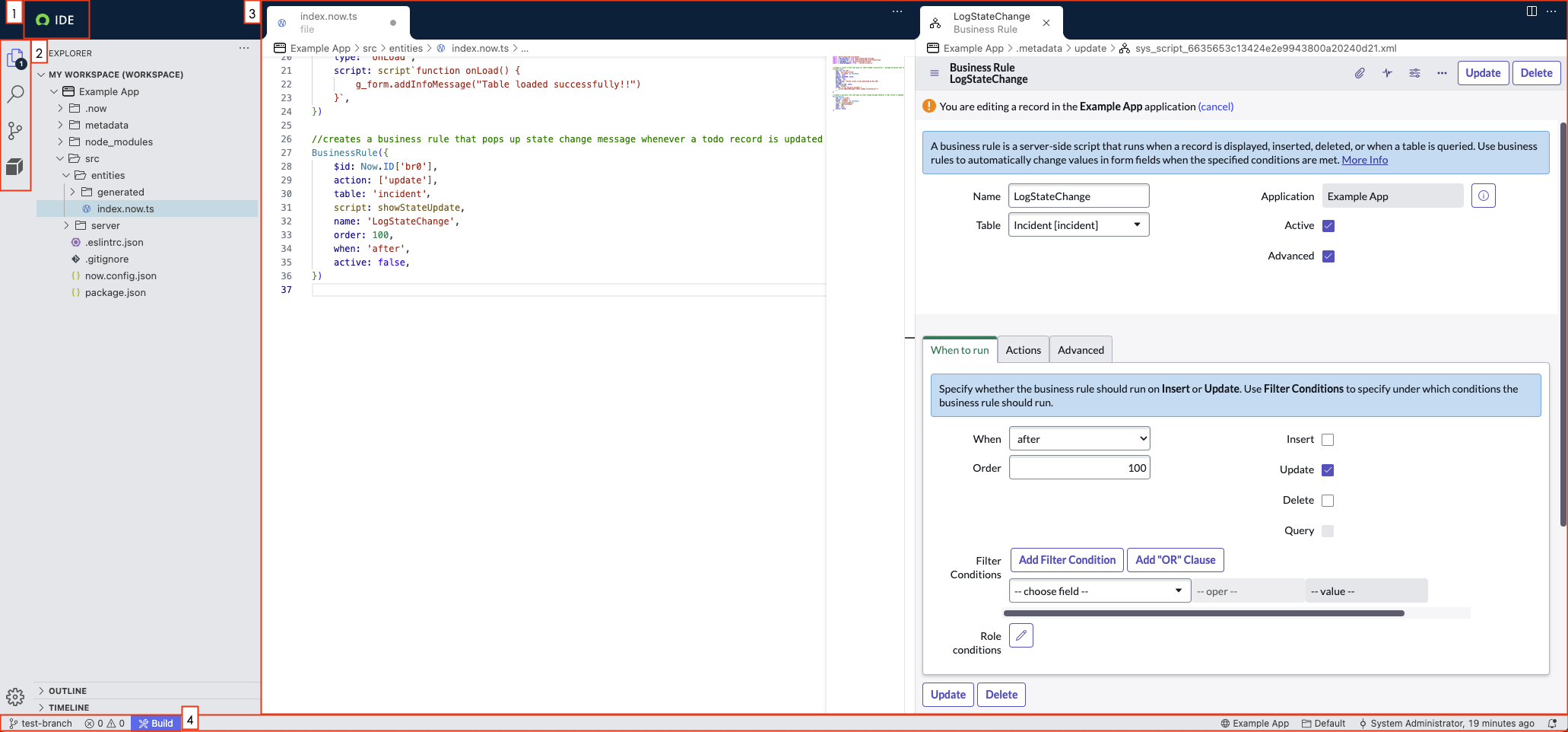Open the left editor group more actions ellipsis
Screen dimensions: 1568x732
[x=897, y=11]
